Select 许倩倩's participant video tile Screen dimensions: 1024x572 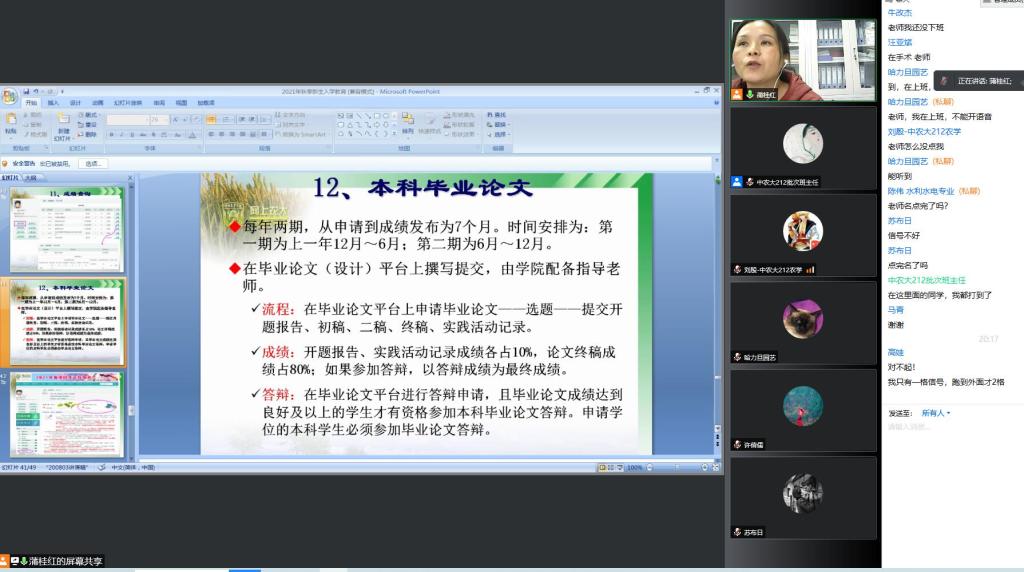(x=803, y=406)
